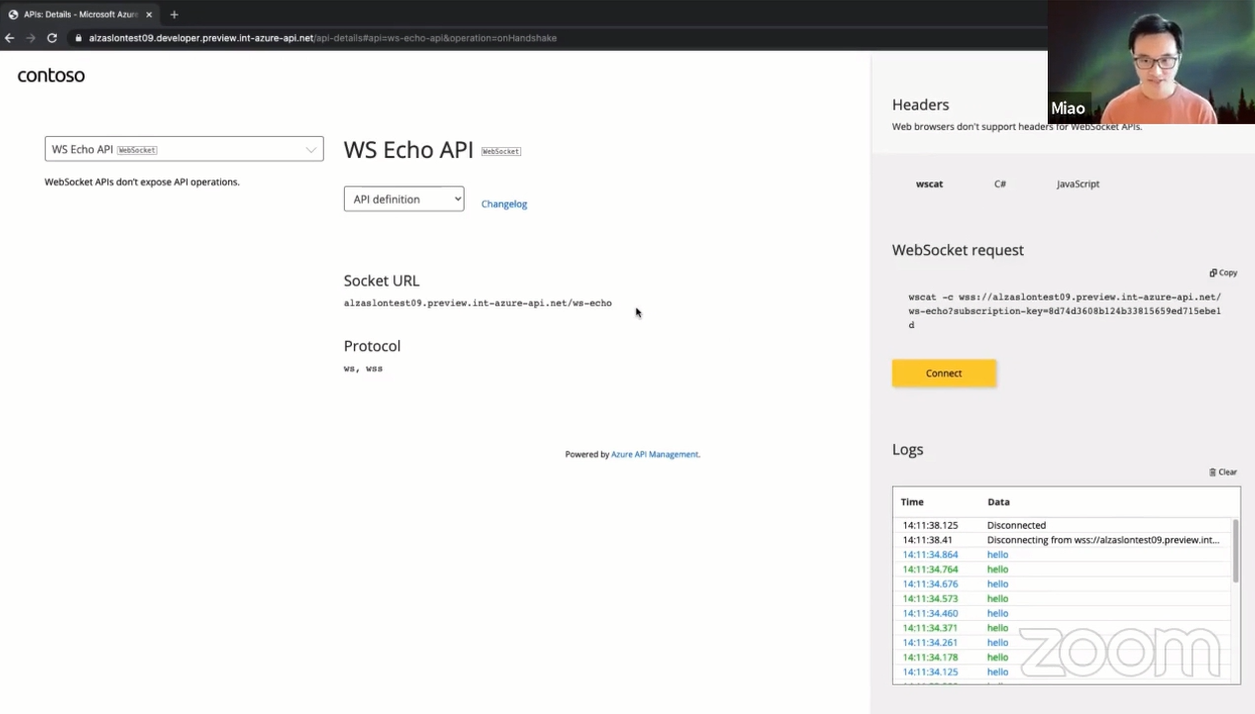Select the 14:11:34.573 log timestamp
Image resolution: width=1255 pixels, height=714 pixels.
(x=930, y=599)
